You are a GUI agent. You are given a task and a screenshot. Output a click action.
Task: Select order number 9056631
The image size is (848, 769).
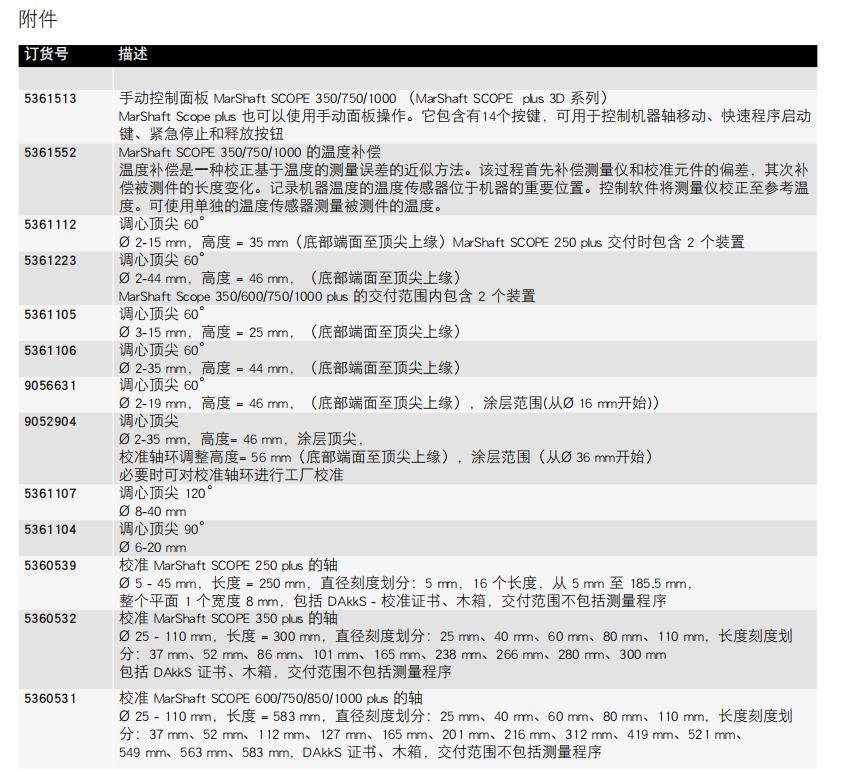50,386
